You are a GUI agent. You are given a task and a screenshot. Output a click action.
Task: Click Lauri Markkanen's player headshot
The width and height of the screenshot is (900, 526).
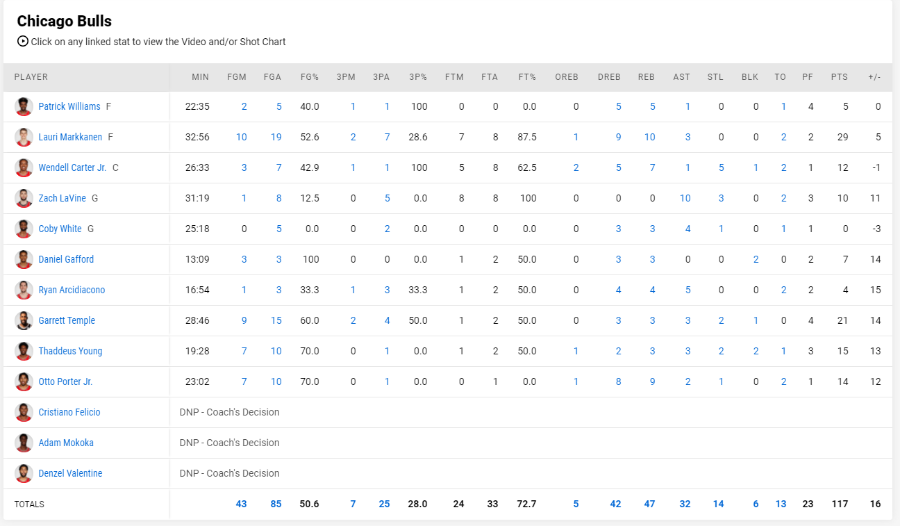pos(24,137)
